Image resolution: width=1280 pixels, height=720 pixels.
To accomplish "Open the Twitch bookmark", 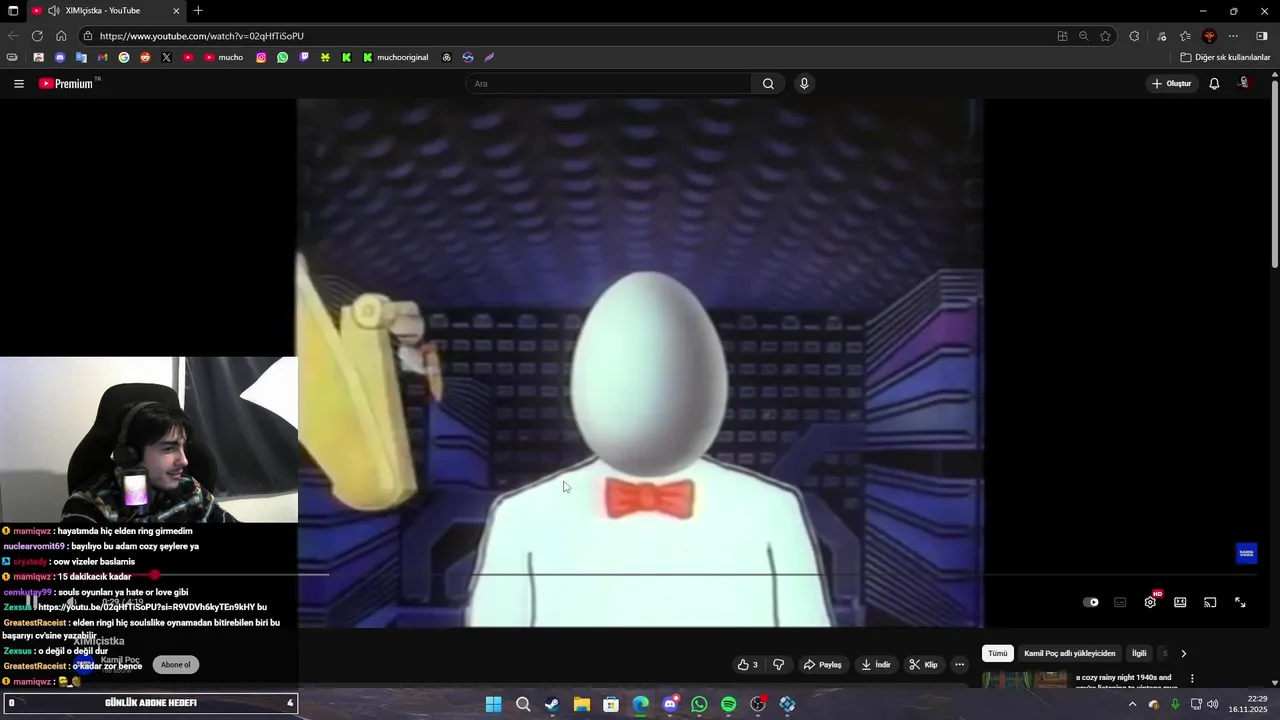I will coord(304,58).
